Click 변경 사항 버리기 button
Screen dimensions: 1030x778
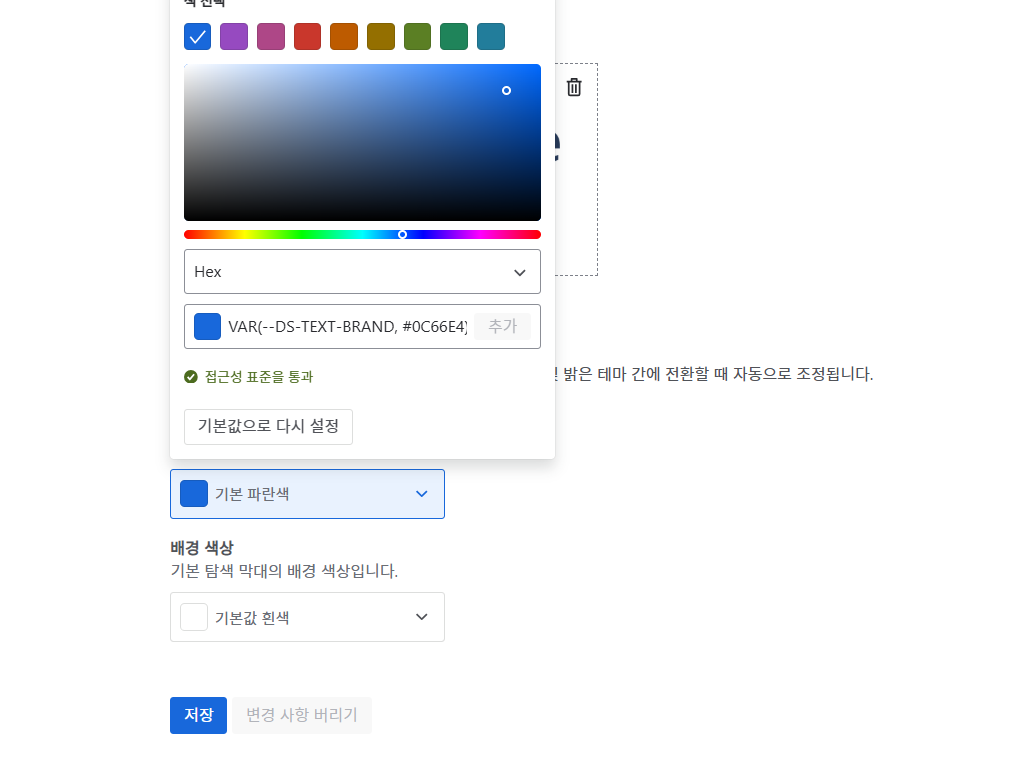tap(302, 715)
